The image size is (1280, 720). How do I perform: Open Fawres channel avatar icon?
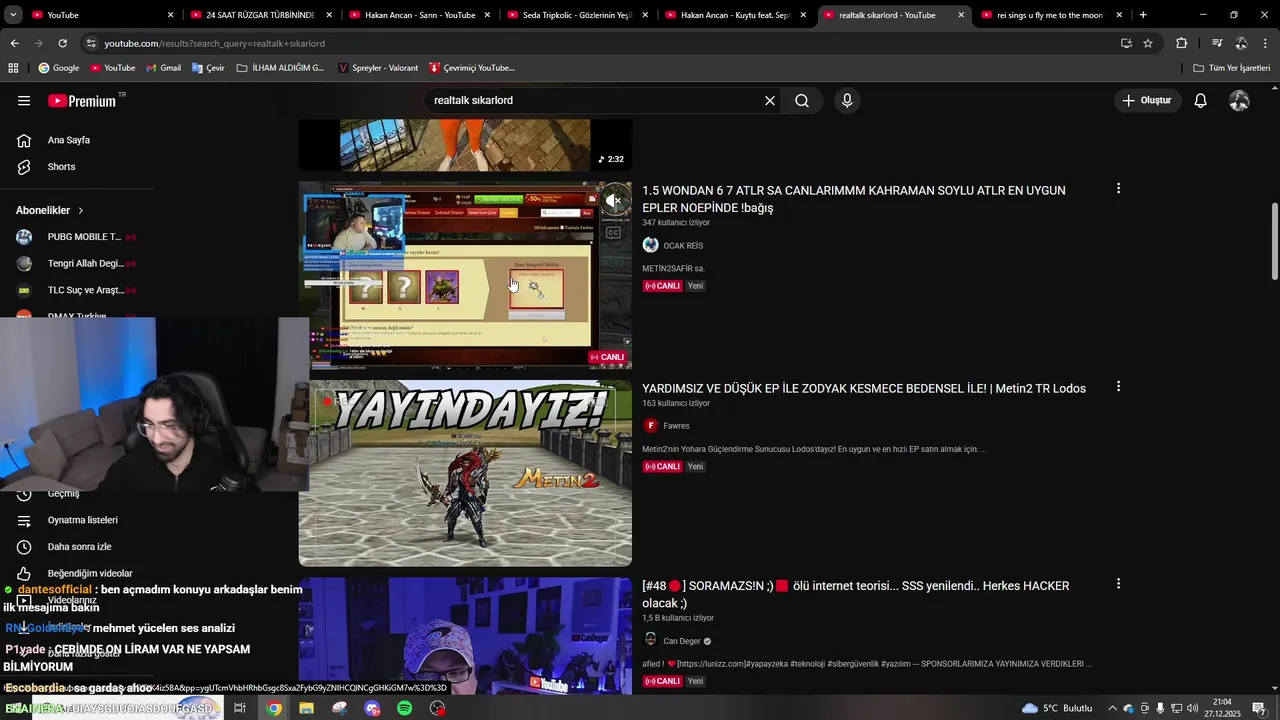(x=651, y=426)
